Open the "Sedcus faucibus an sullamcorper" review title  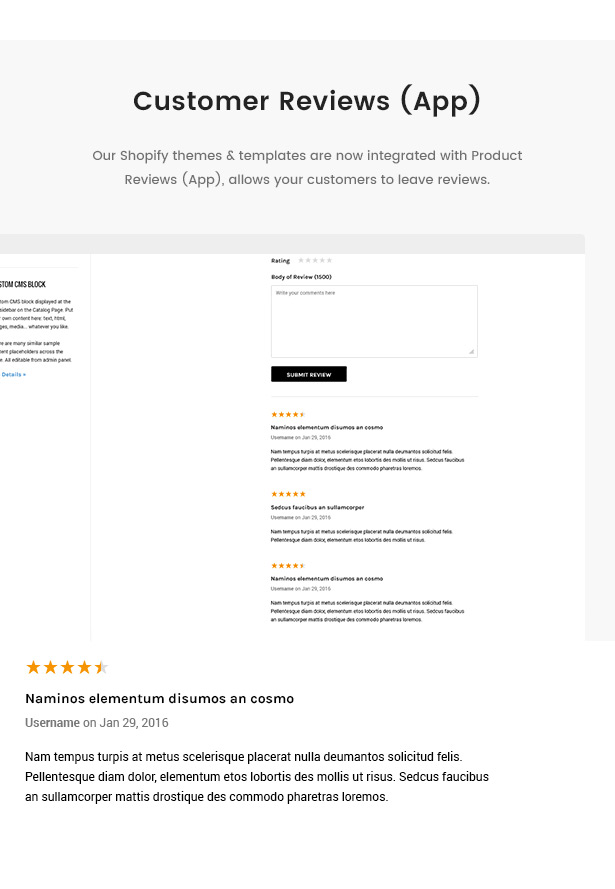317,507
